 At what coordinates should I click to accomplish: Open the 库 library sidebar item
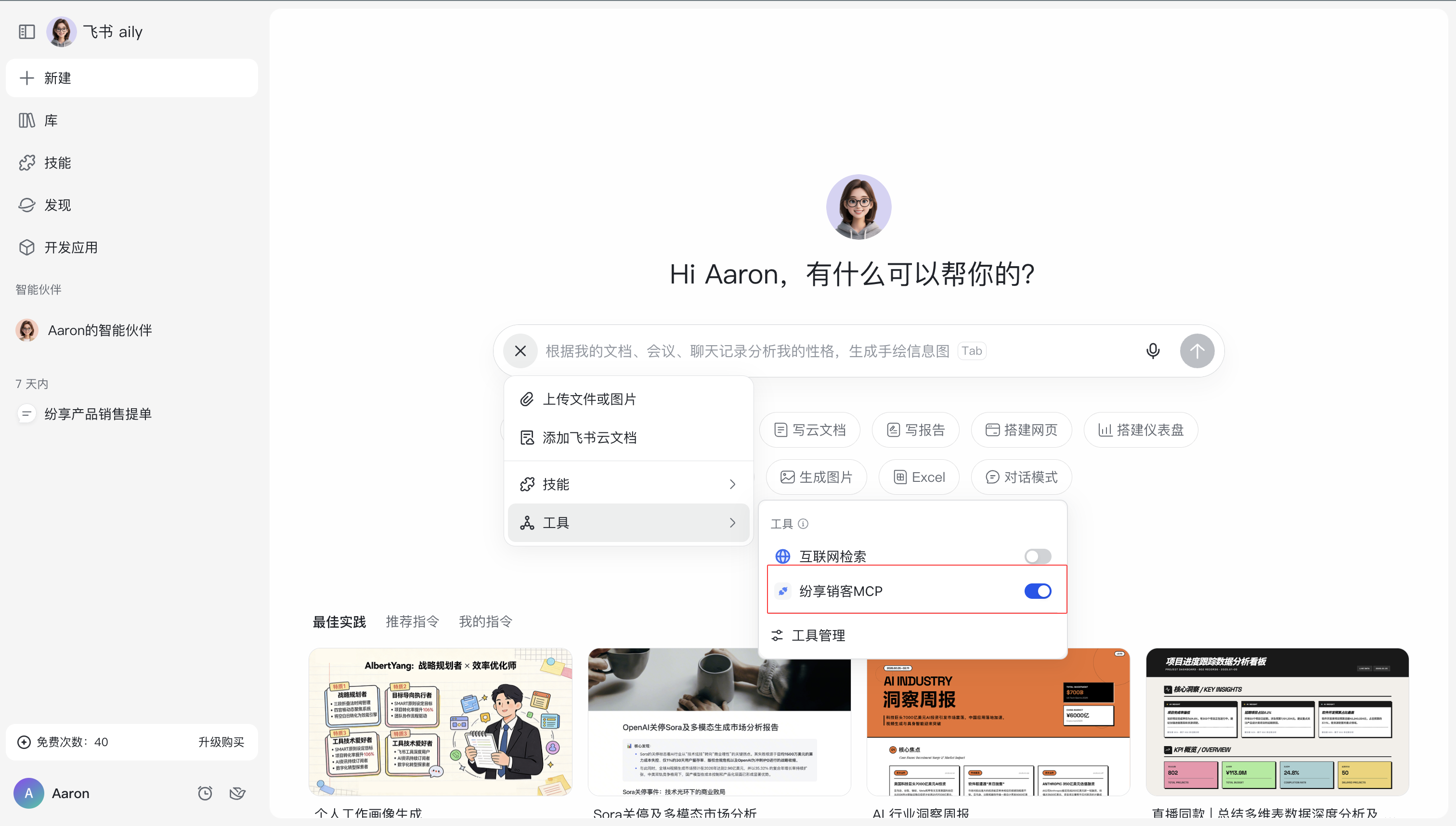click(51, 120)
